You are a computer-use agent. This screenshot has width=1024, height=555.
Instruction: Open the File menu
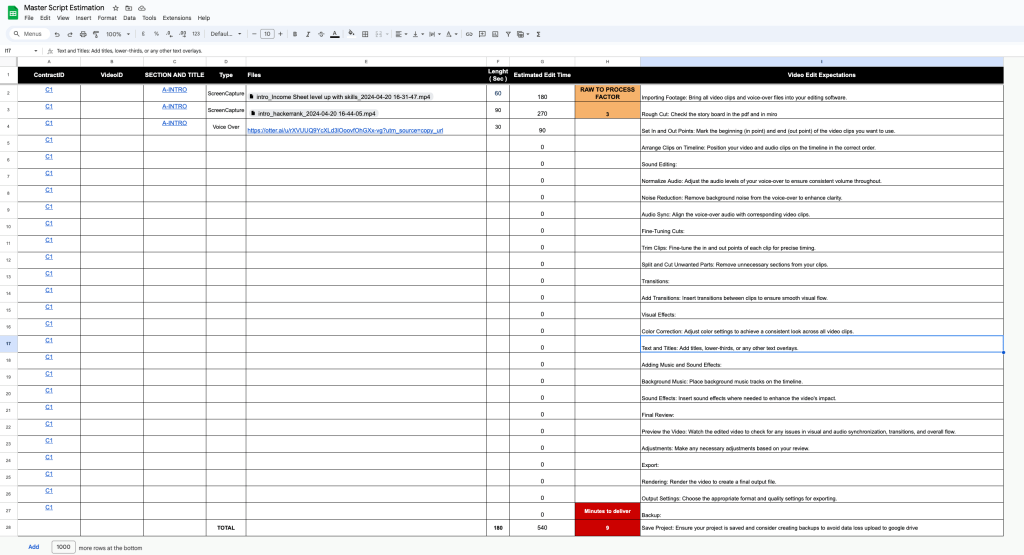click(x=29, y=18)
